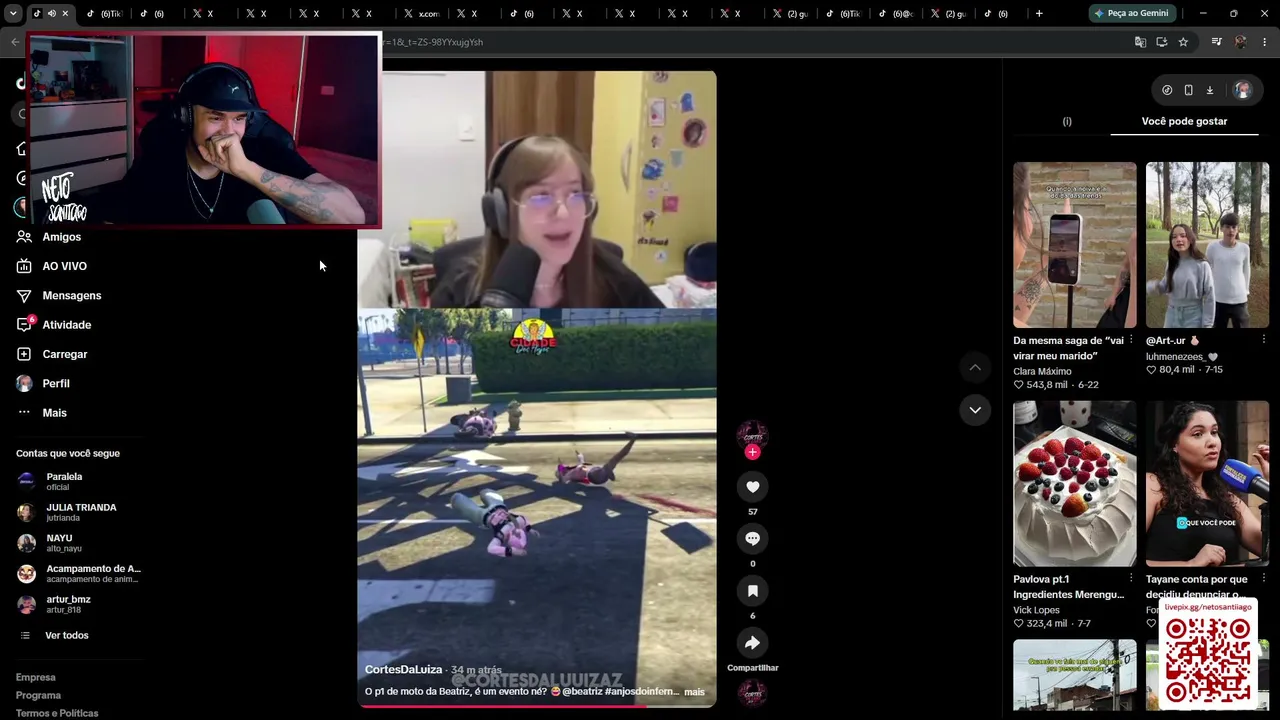1280x720 pixels.
Task: Click the Empresa footer link
Action: pyautogui.click(x=35, y=677)
